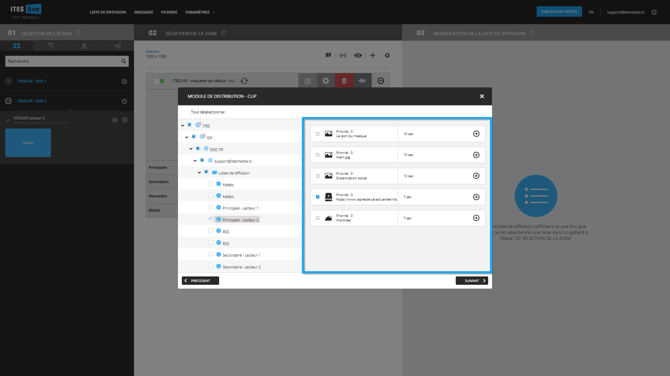Check the Secondaire - Lecteur 2 checkbox
Image resolution: width=670 pixels, height=376 pixels.
(210, 266)
